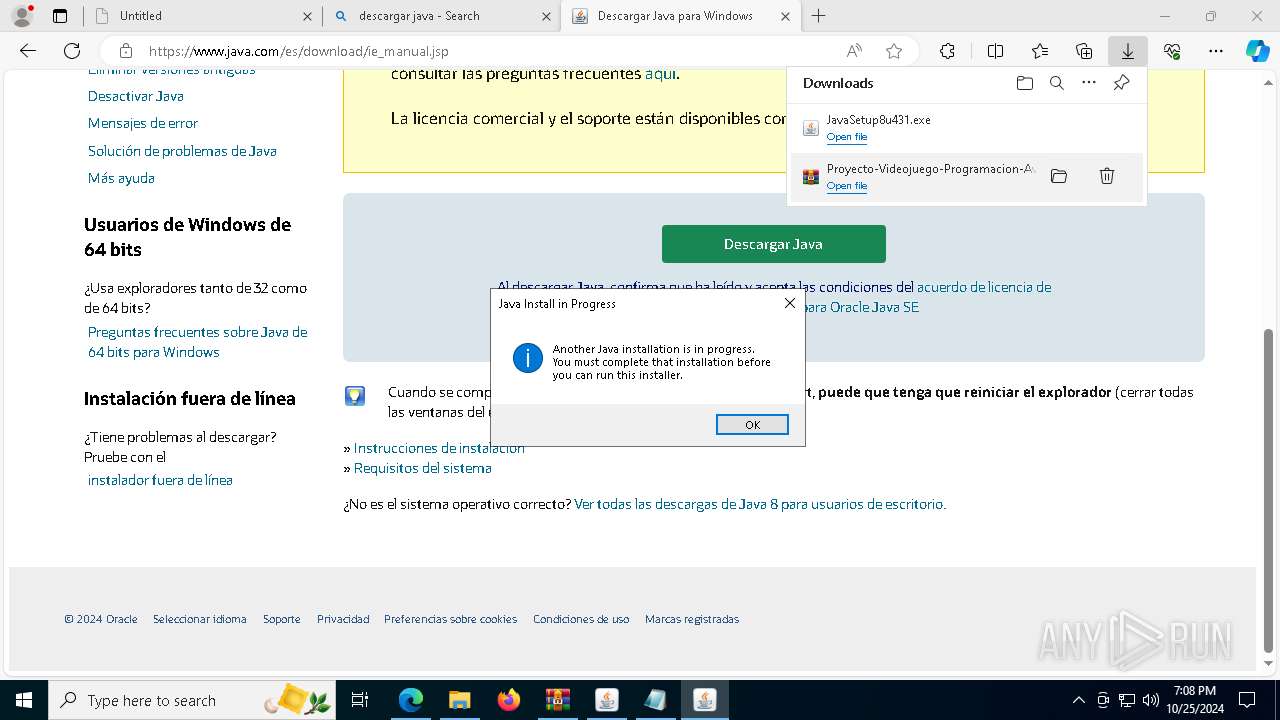Open the Privacidad footer link
This screenshot has width=1280, height=720.
[x=343, y=619]
